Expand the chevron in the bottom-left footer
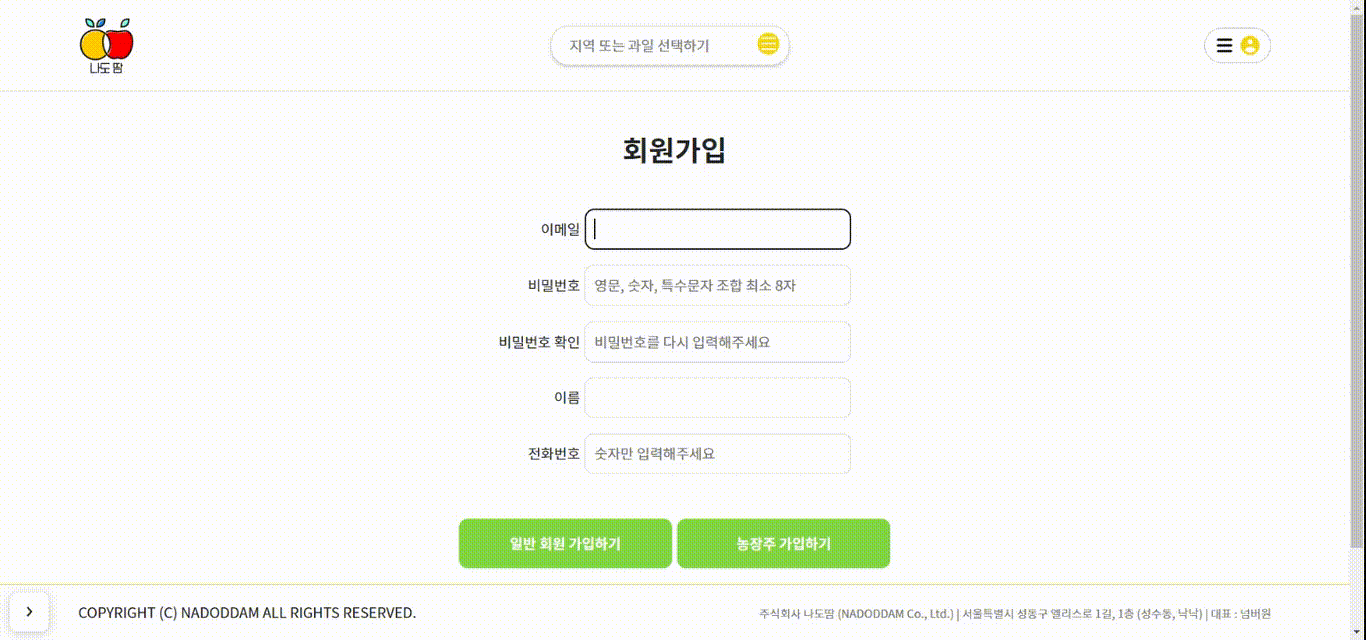 [29, 611]
